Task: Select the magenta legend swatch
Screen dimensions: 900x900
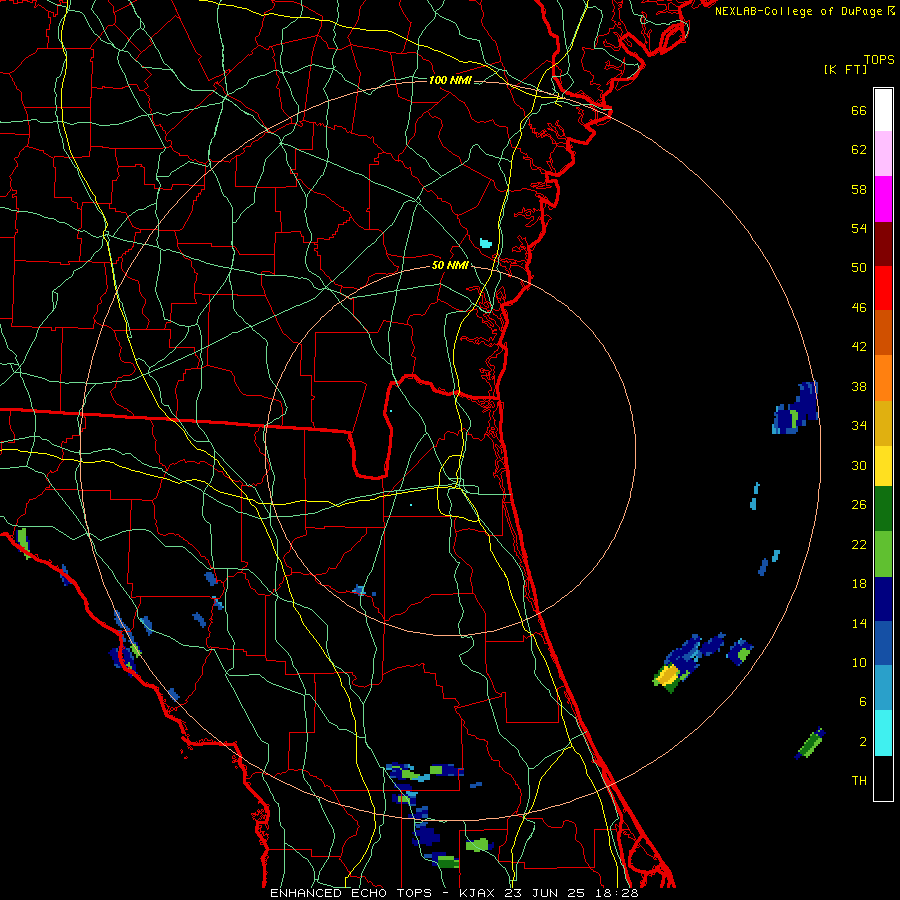Action: [x=883, y=199]
